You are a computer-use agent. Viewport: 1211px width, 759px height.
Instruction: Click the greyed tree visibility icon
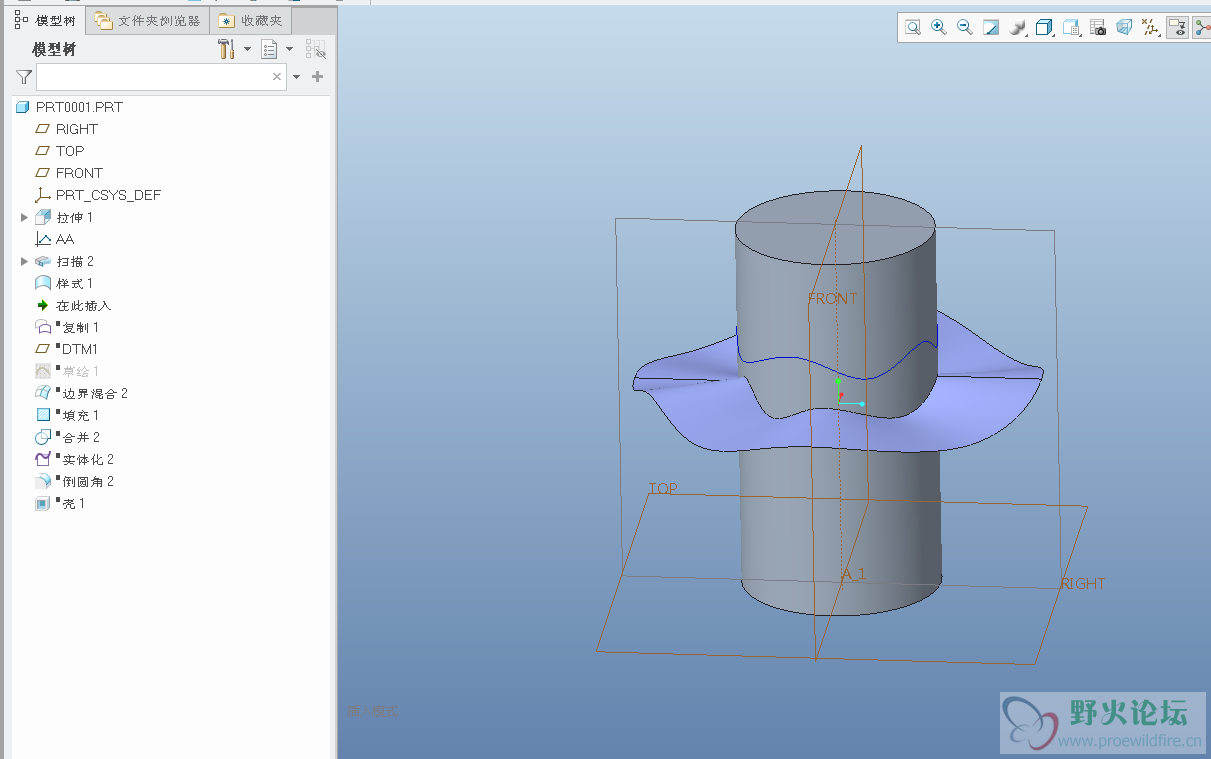pyautogui.click(x=316, y=49)
